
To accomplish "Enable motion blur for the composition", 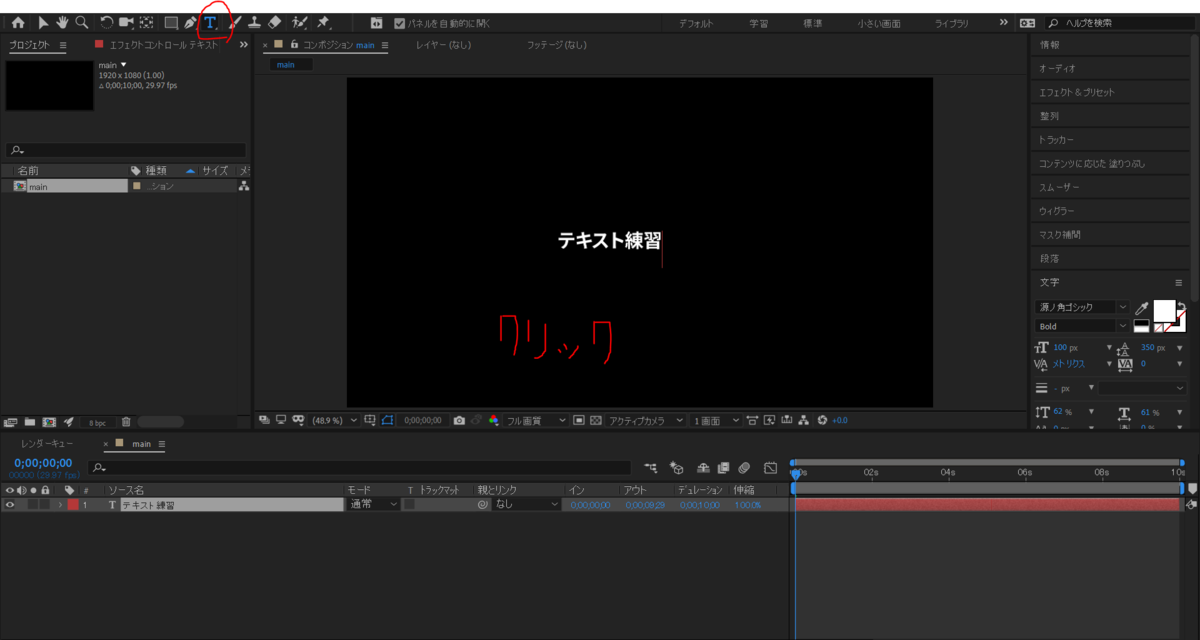I will click(x=742, y=467).
